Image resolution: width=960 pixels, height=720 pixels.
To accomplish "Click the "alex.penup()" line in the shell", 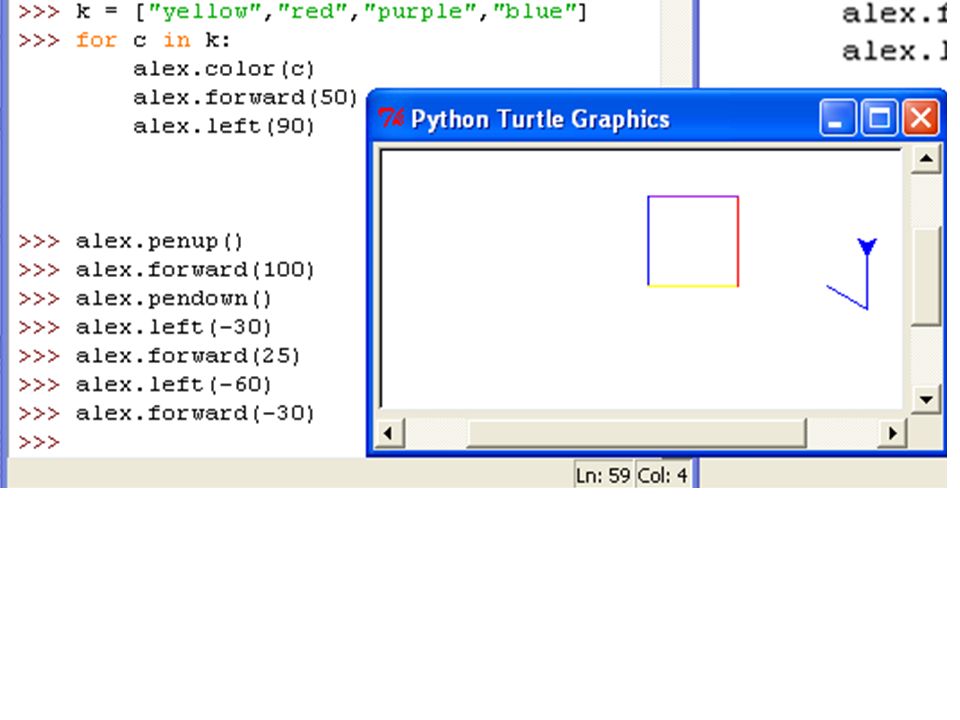I will point(159,241).
